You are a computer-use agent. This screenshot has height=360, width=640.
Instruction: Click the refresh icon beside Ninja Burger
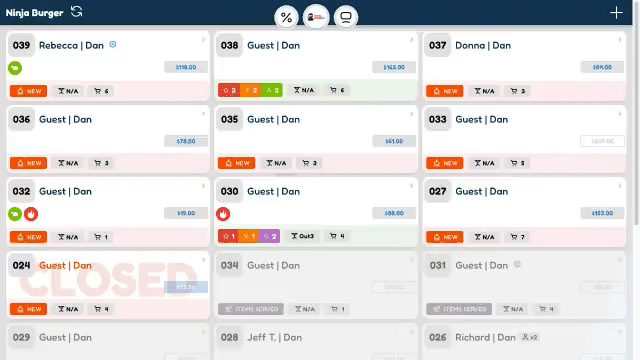(x=76, y=11)
